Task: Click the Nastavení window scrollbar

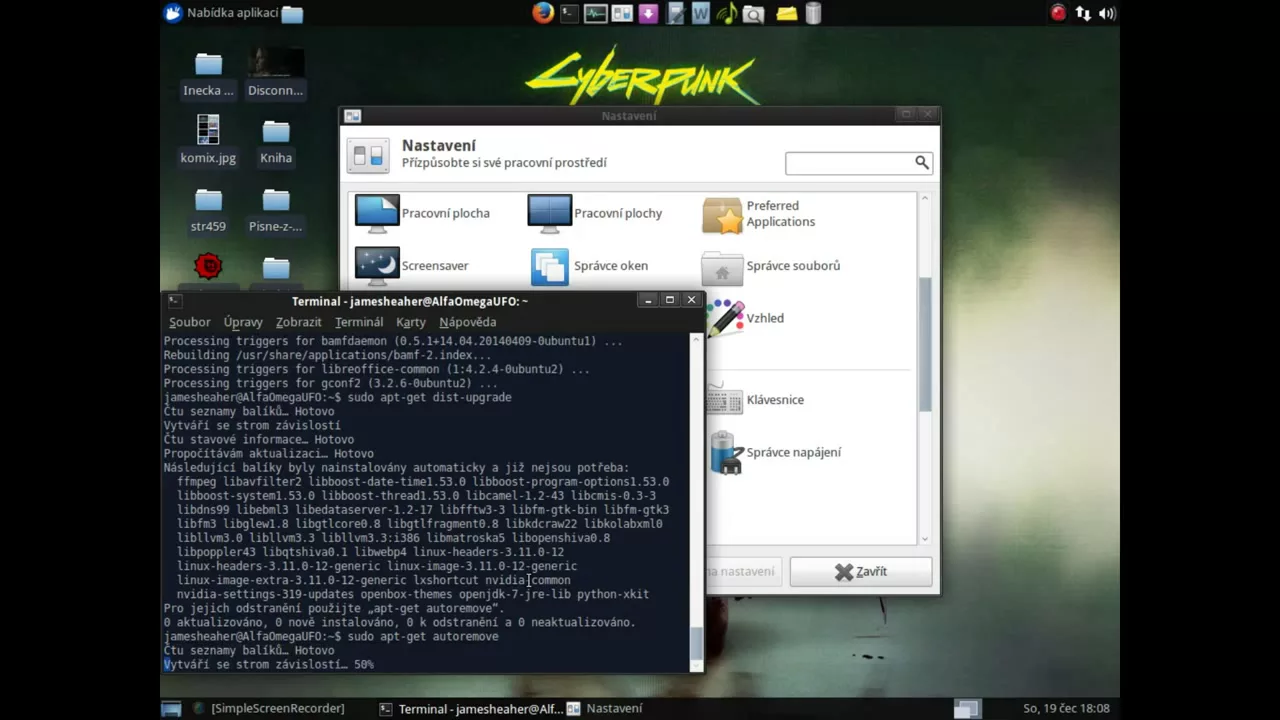Action: 925,344
